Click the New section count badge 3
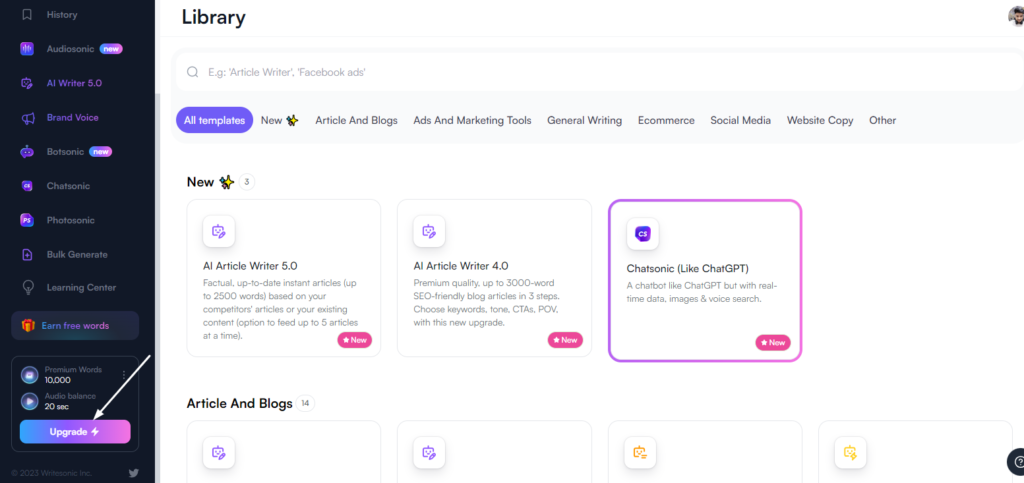 point(247,182)
